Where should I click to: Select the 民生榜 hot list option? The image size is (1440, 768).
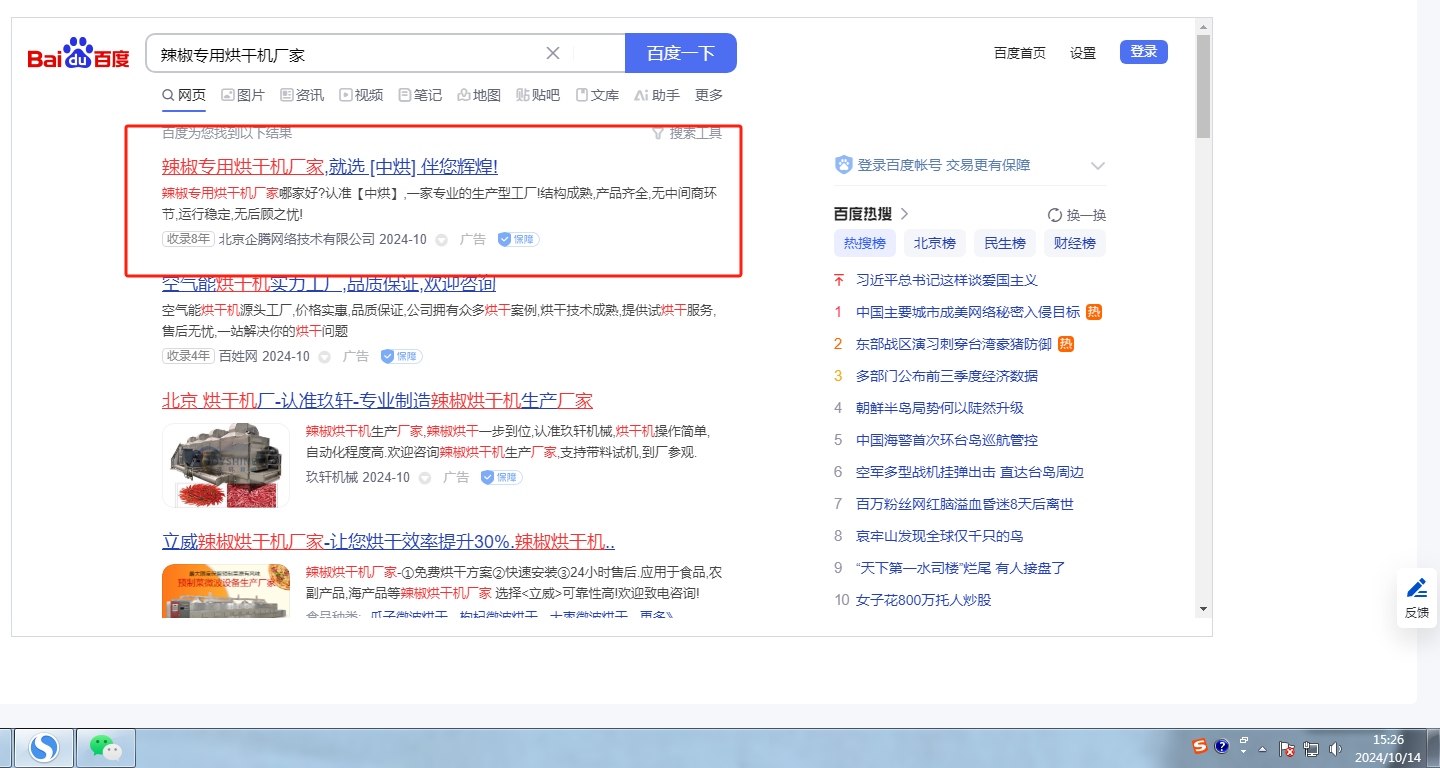click(x=1004, y=243)
